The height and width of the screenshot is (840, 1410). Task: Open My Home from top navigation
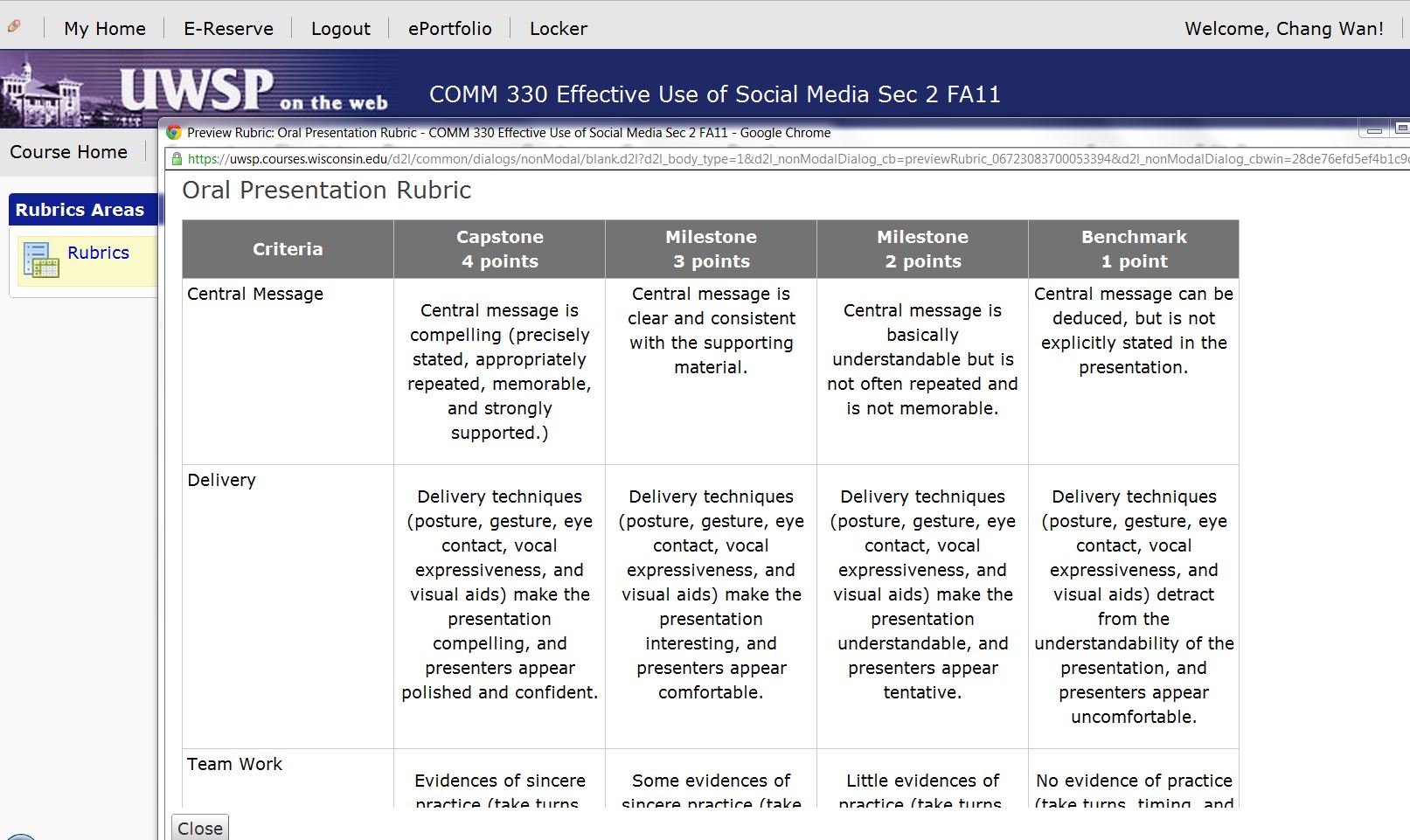[105, 29]
